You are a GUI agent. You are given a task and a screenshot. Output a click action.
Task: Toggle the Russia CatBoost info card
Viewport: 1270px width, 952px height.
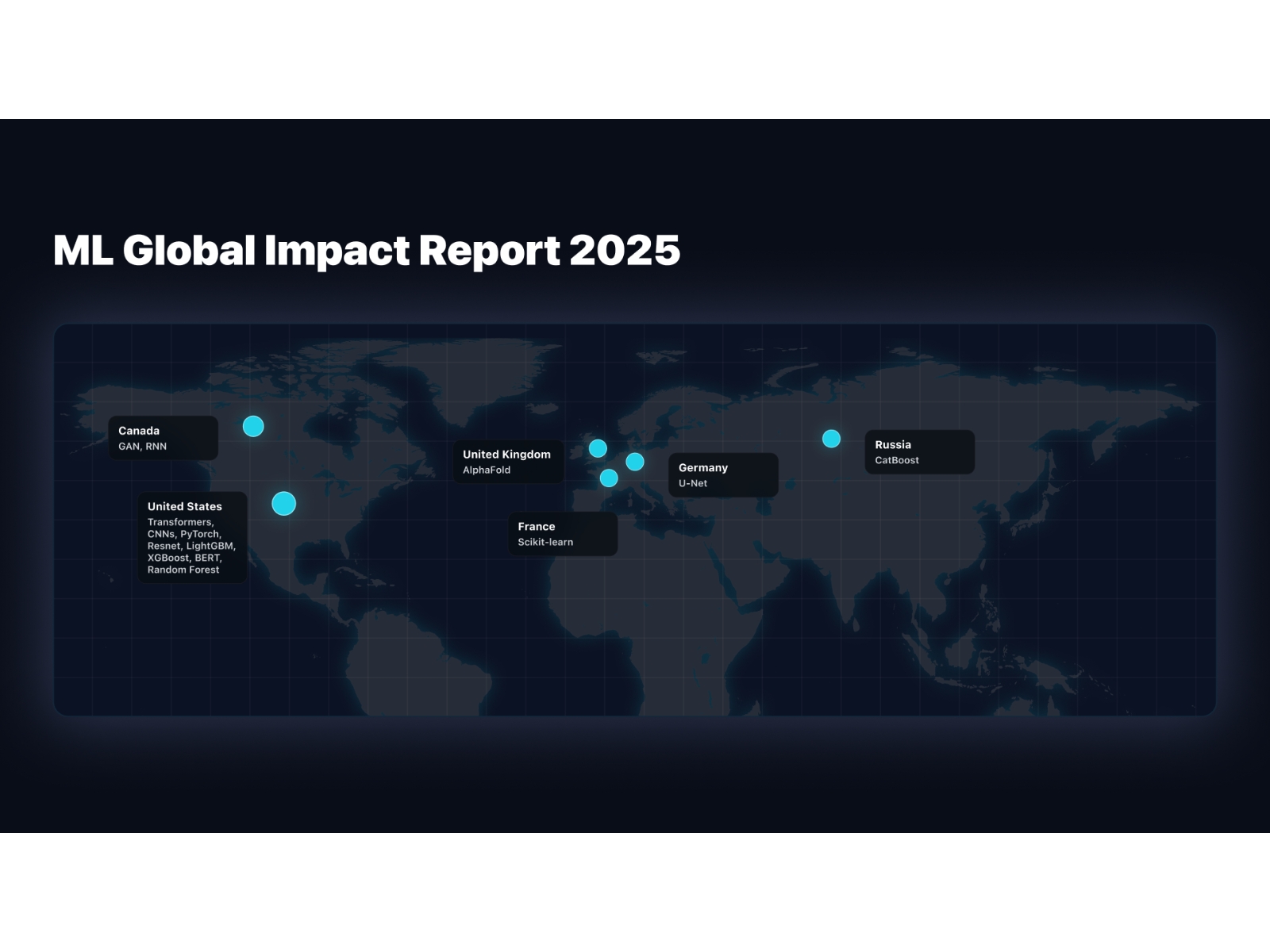pos(918,451)
